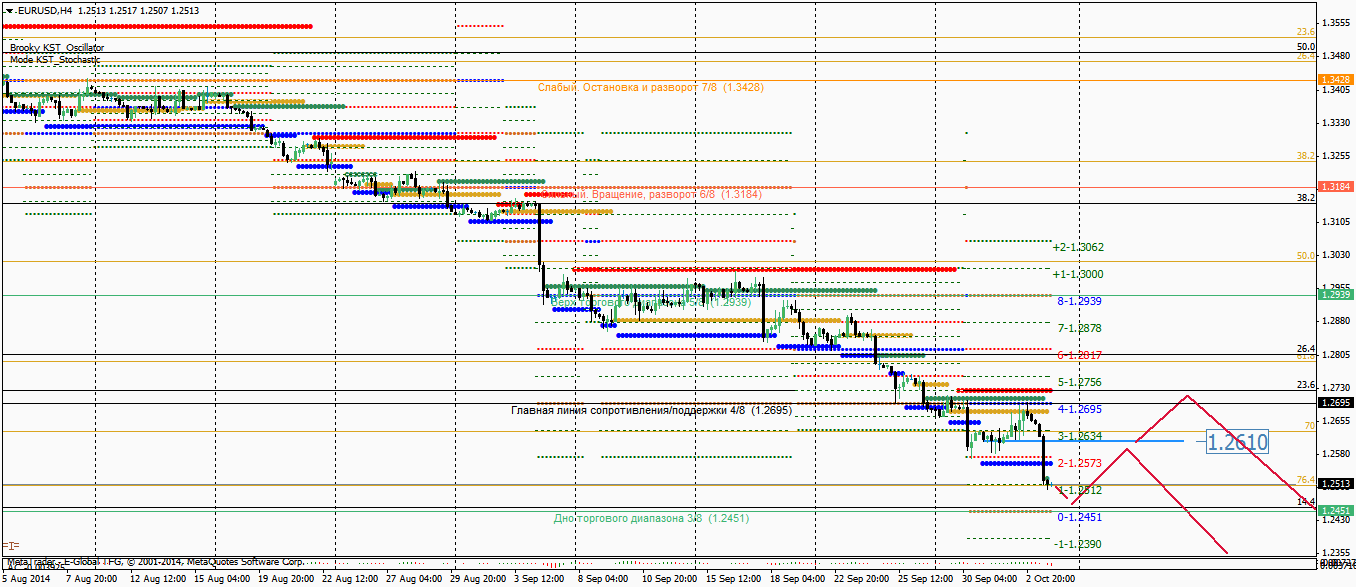Screen dimensions: 1356x587
Task: Click the '29 Aug 20:00' time axis label
Action: point(478,579)
